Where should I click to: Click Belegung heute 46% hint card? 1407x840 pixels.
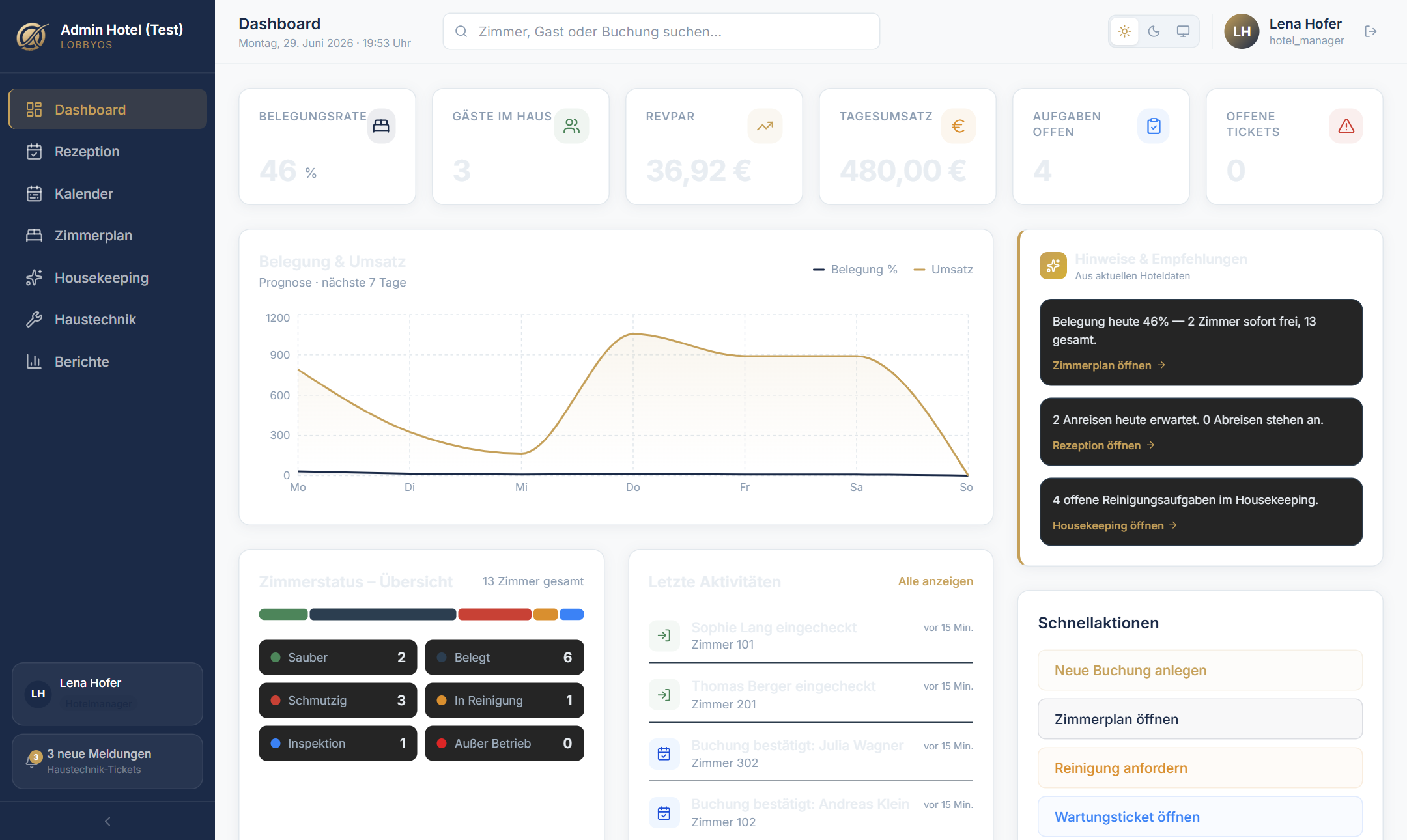[x=1201, y=342]
